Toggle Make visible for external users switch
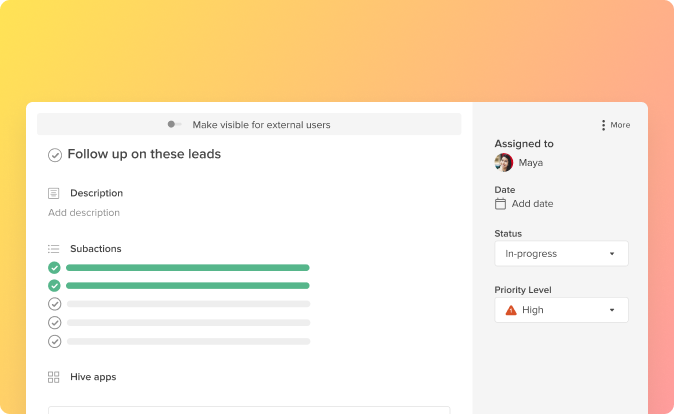This screenshot has width=674, height=414. (x=174, y=125)
